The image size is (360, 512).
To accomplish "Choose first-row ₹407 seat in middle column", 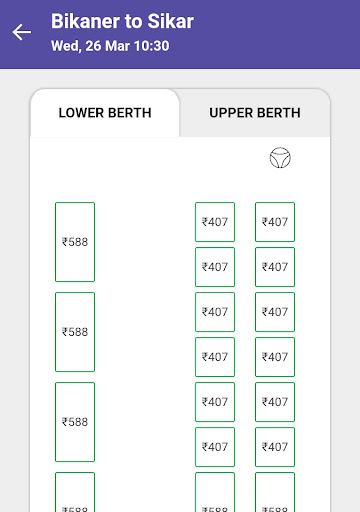I will pyautogui.click(x=215, y=222).
